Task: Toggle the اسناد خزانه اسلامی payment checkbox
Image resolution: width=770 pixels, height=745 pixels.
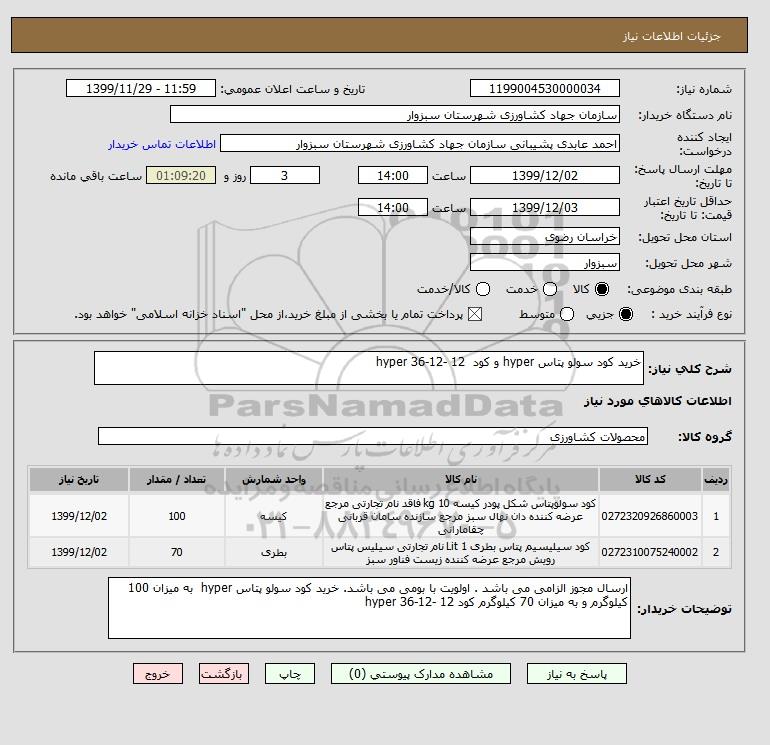Action: pyautogui.click(x=475, y=314)
